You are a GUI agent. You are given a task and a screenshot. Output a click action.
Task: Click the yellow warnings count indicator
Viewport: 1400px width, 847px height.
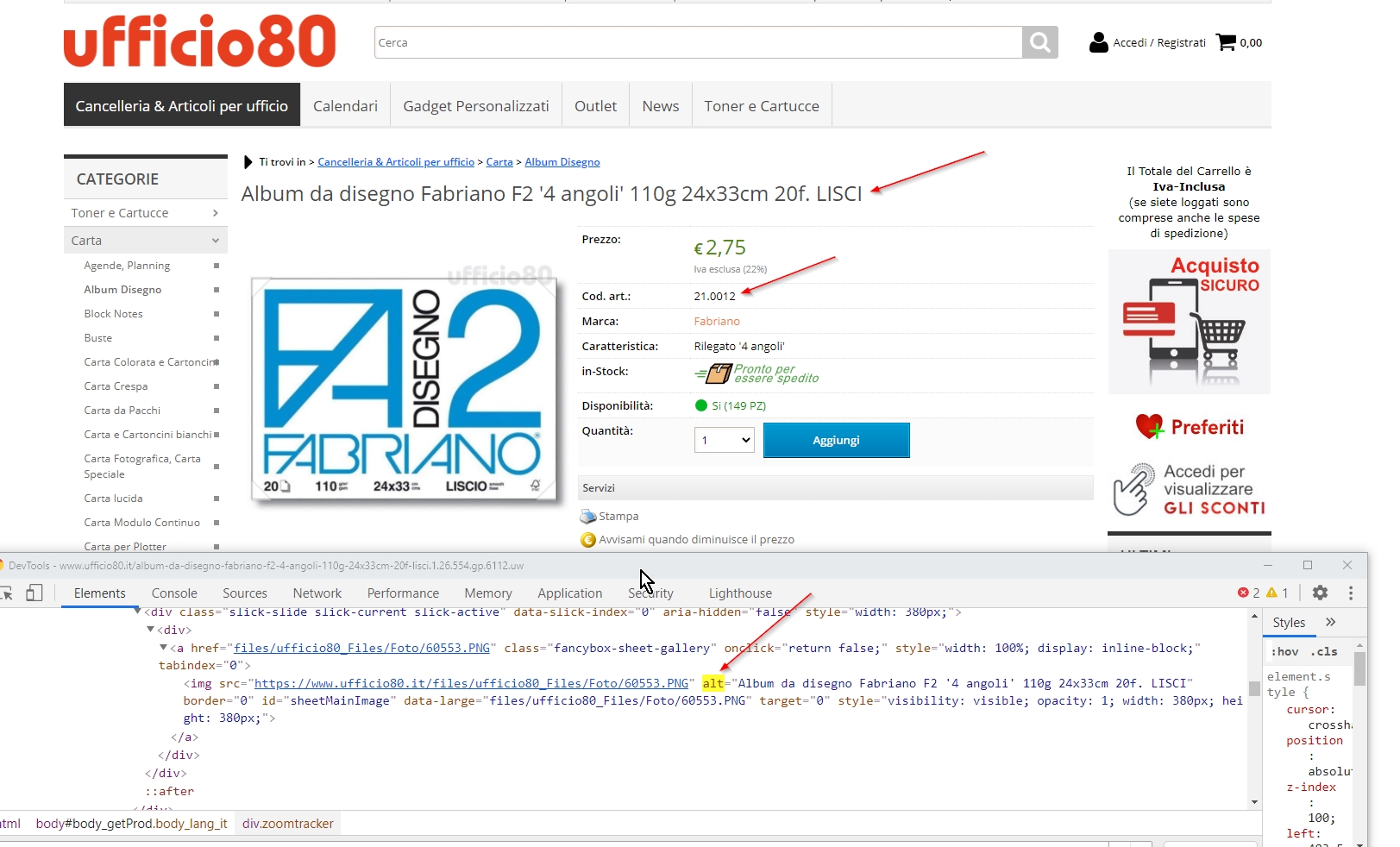(x=1277, y=593)
